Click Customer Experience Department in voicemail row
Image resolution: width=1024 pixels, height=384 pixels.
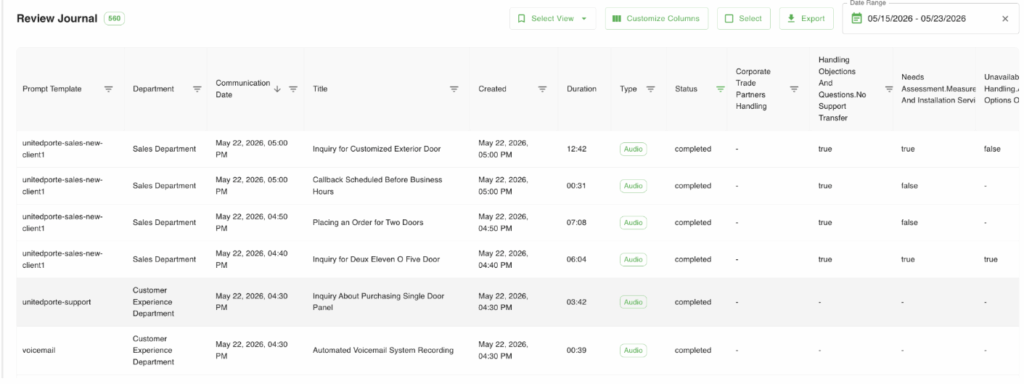153,350
